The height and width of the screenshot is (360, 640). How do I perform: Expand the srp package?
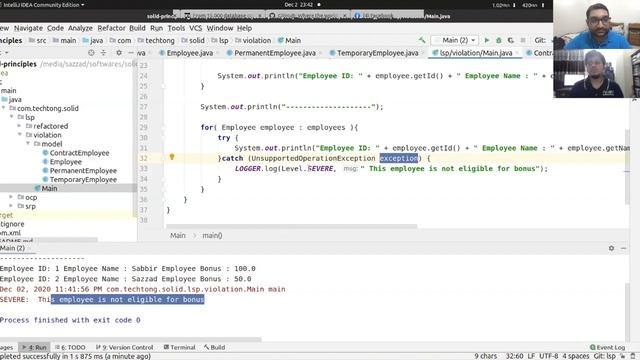coord(11,206)
